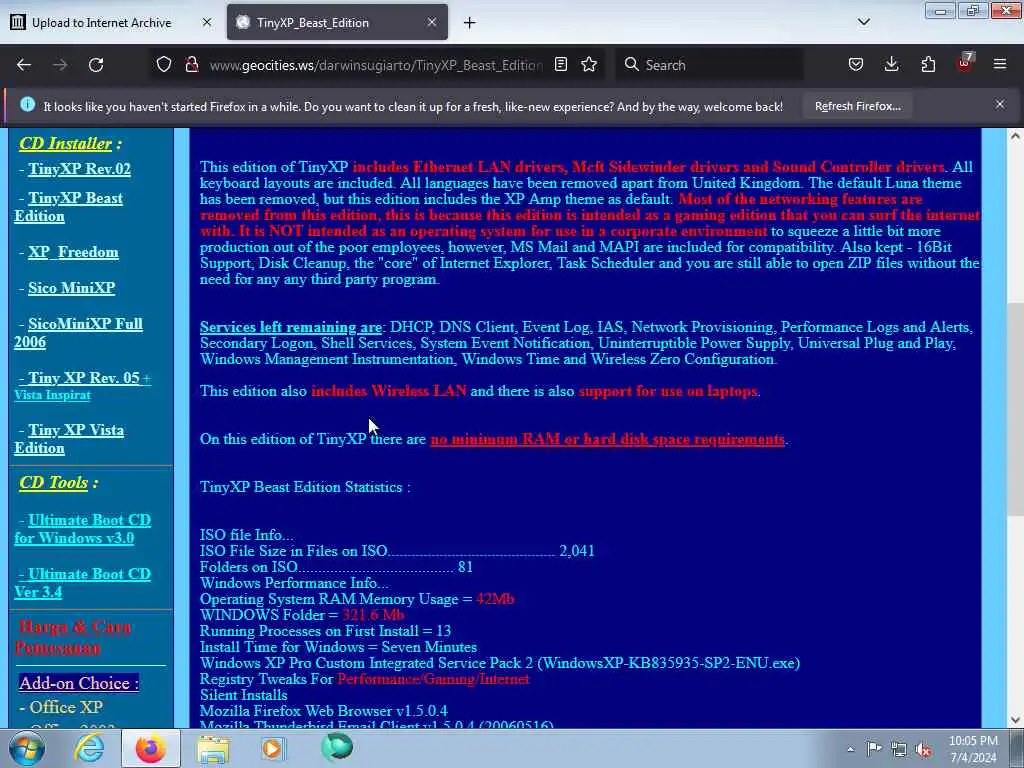Click the 321.6 Mb WINDOWS folder value
This screenshot has width=1024, height=768.
tap(373, 615)
